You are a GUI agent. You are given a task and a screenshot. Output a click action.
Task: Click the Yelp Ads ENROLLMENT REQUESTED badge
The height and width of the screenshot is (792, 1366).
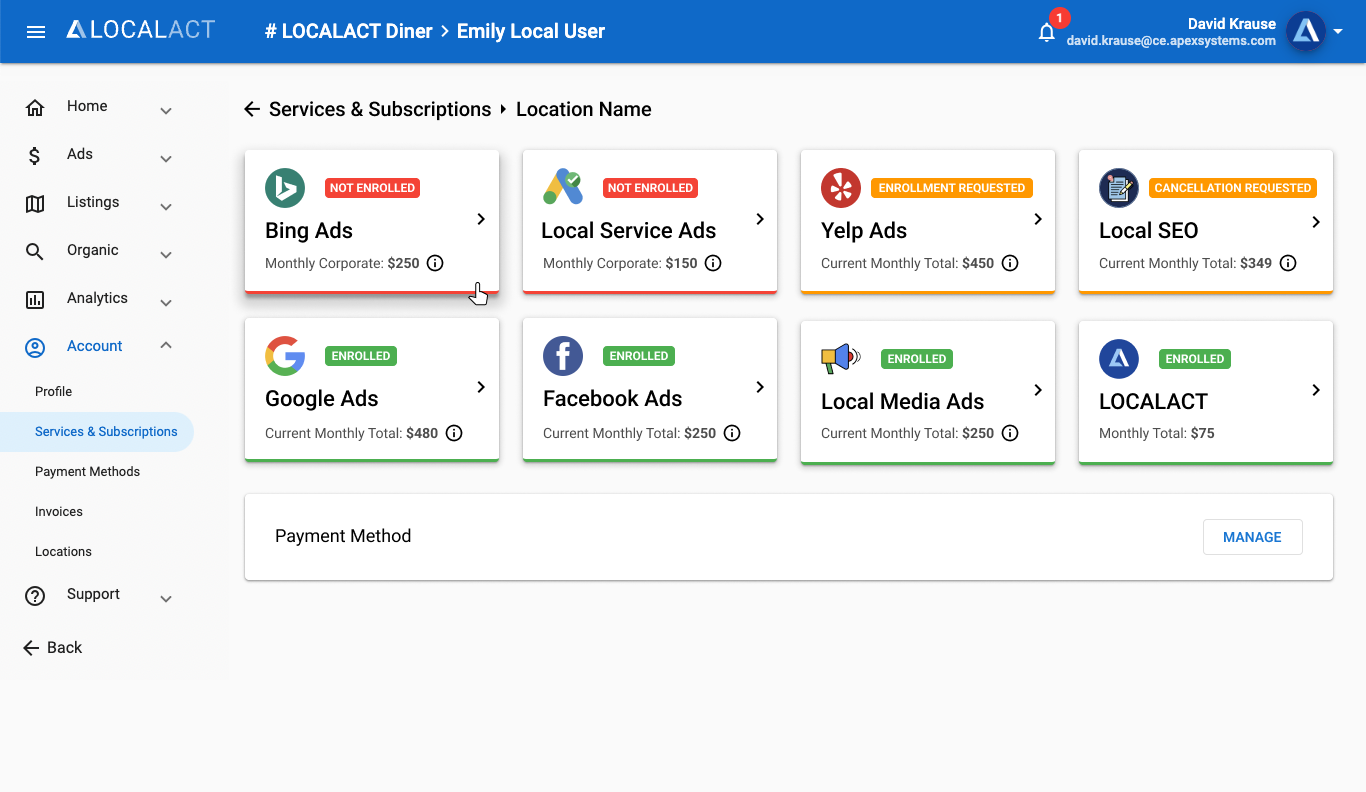952,187
